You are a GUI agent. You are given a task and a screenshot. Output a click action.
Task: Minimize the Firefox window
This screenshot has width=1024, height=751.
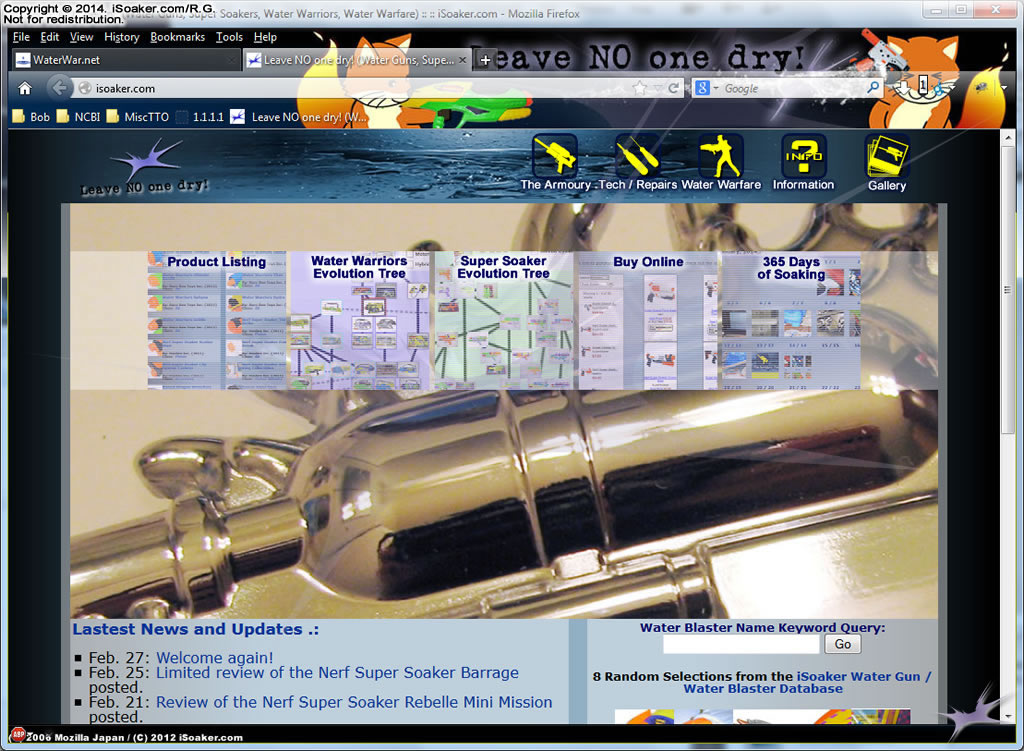tap(937, 10)
